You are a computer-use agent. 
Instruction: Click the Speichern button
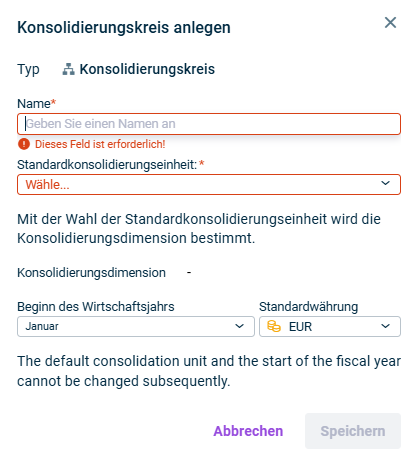(x=353, y=431)
